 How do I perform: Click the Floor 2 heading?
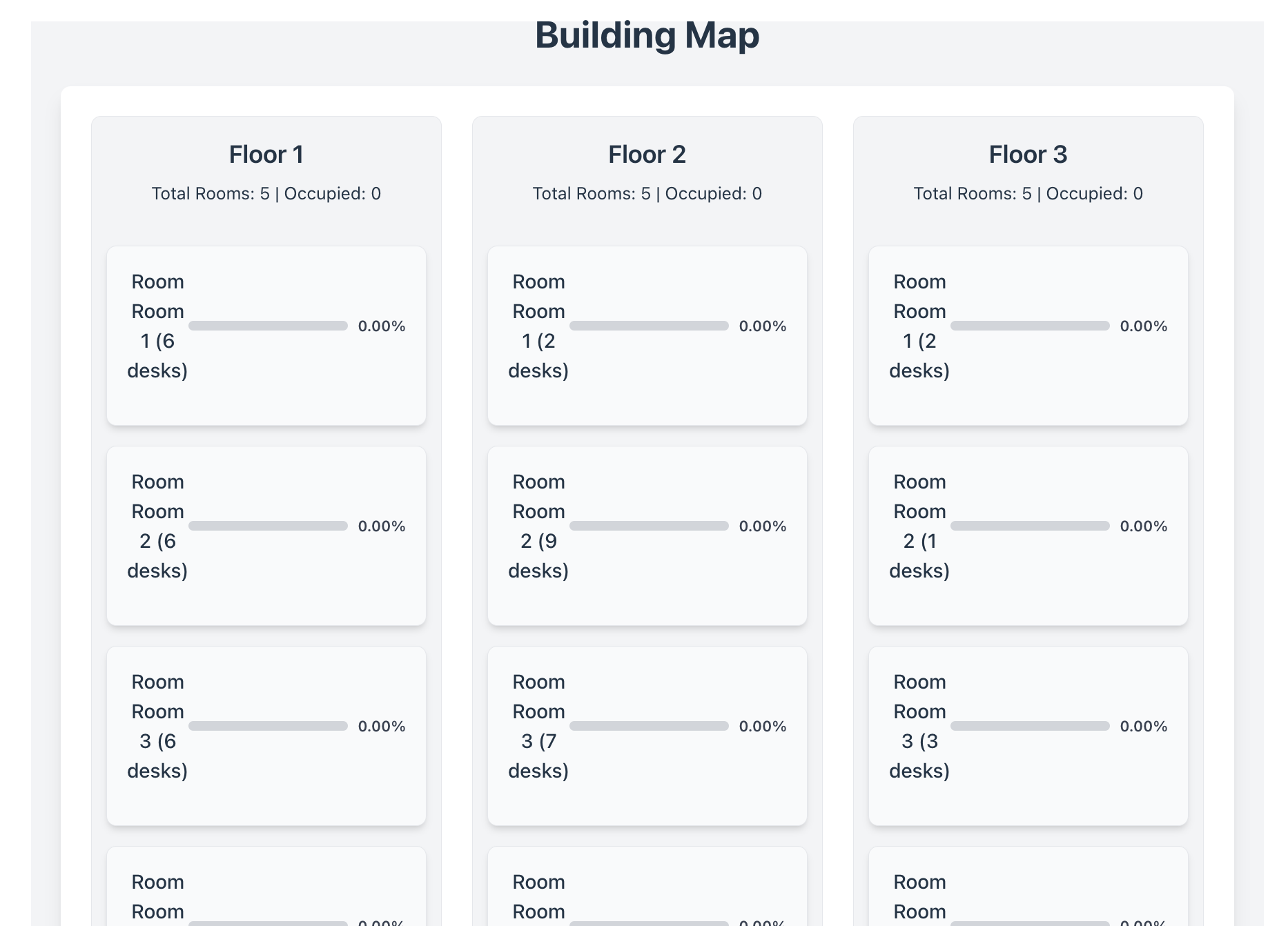647,155
